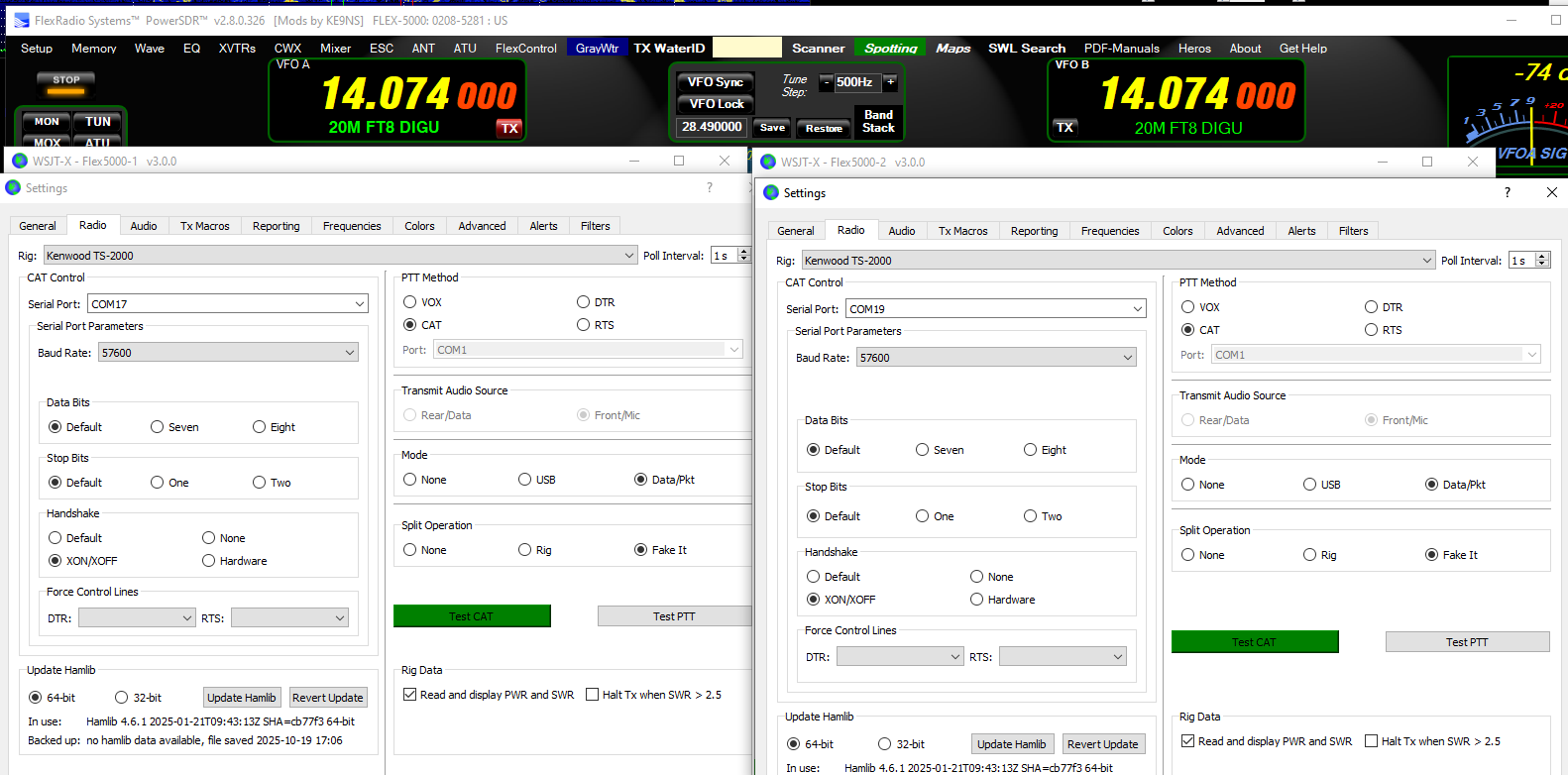Open DTR force control dropdown in Flex5000-2

[900, 657]
